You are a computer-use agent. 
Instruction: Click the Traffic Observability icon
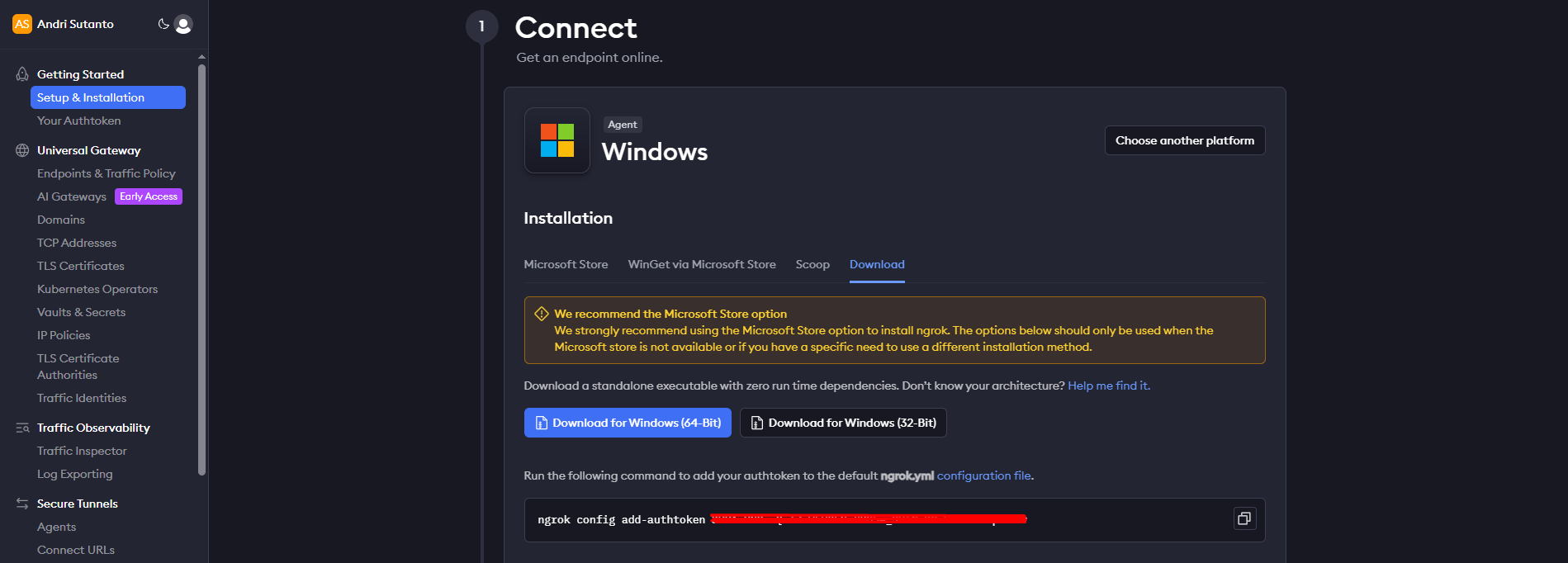pos(22,428)
